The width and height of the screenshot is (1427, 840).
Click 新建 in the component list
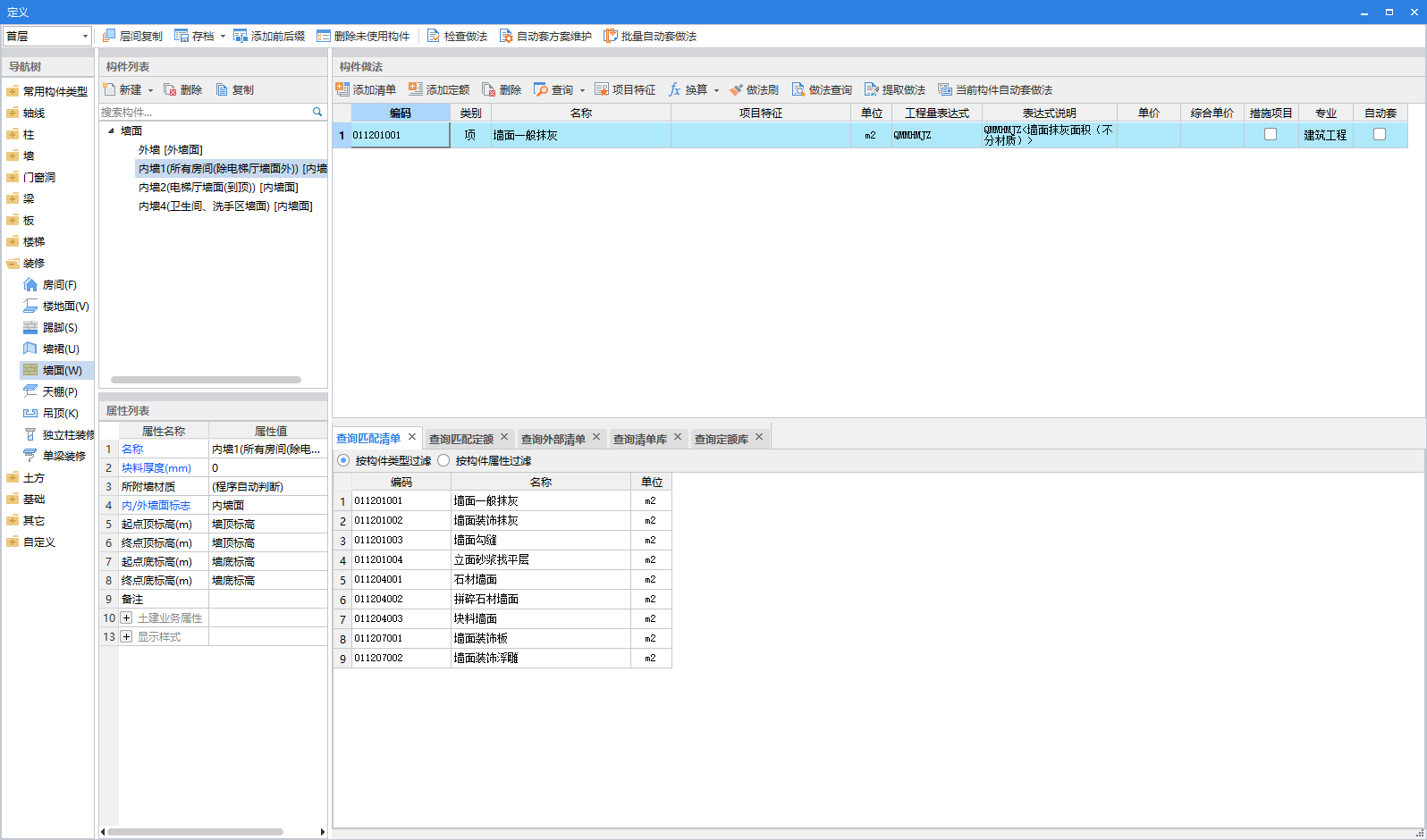pyautogui.click(x=122, y=89)
